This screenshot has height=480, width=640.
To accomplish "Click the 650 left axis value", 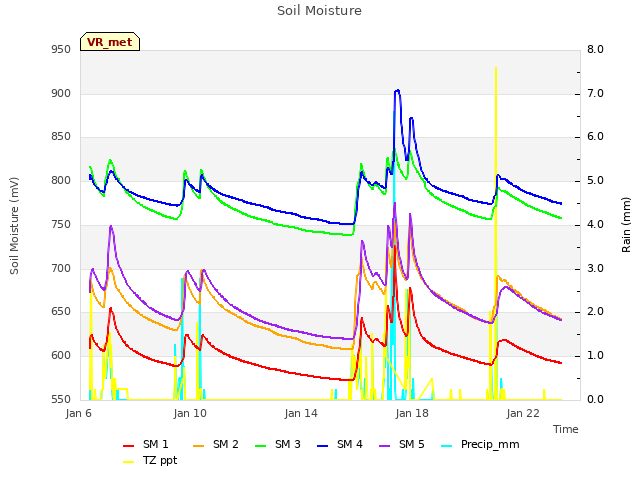I will point(61,312).
